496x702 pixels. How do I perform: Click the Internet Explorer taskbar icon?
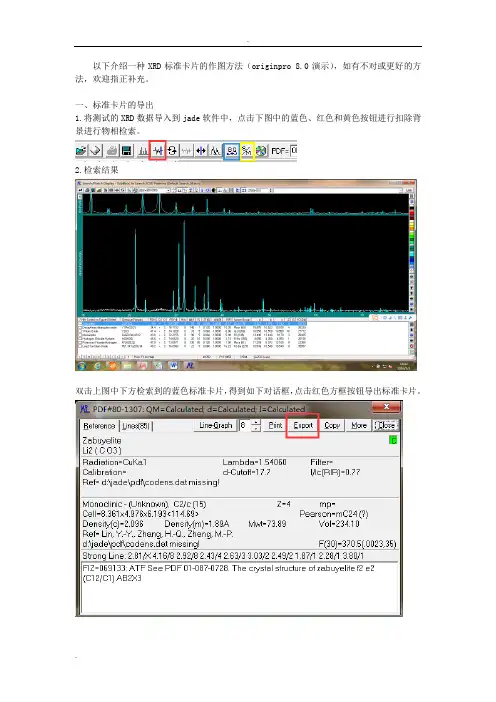(x=98, y=366)
